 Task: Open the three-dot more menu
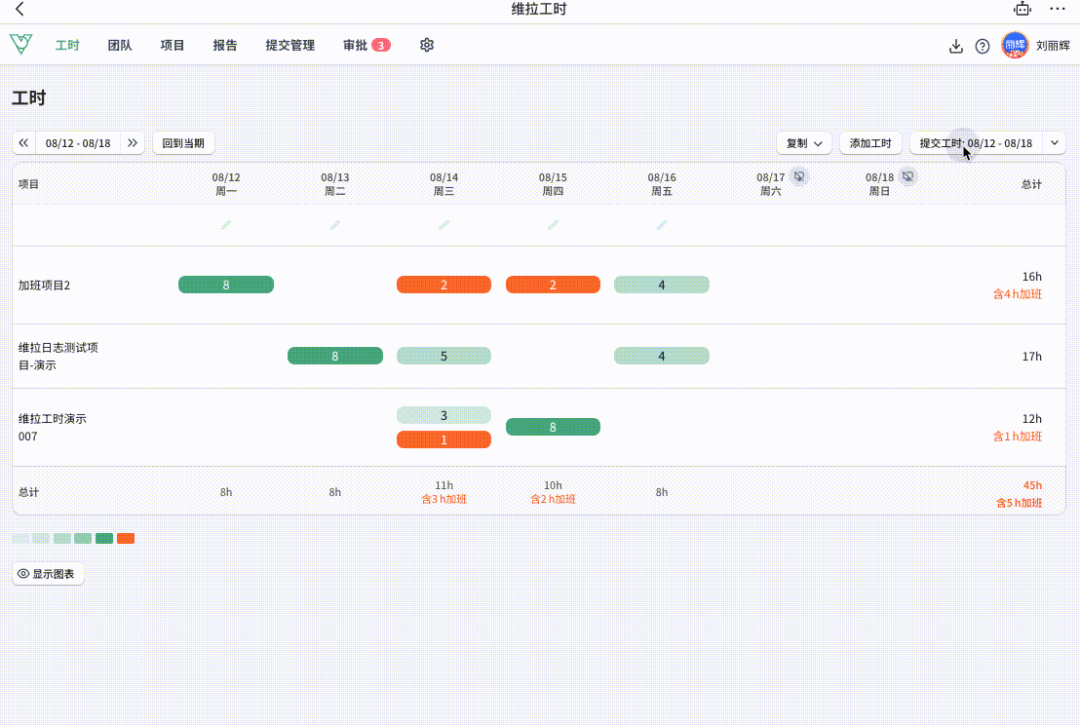[x=1057, y=9]
